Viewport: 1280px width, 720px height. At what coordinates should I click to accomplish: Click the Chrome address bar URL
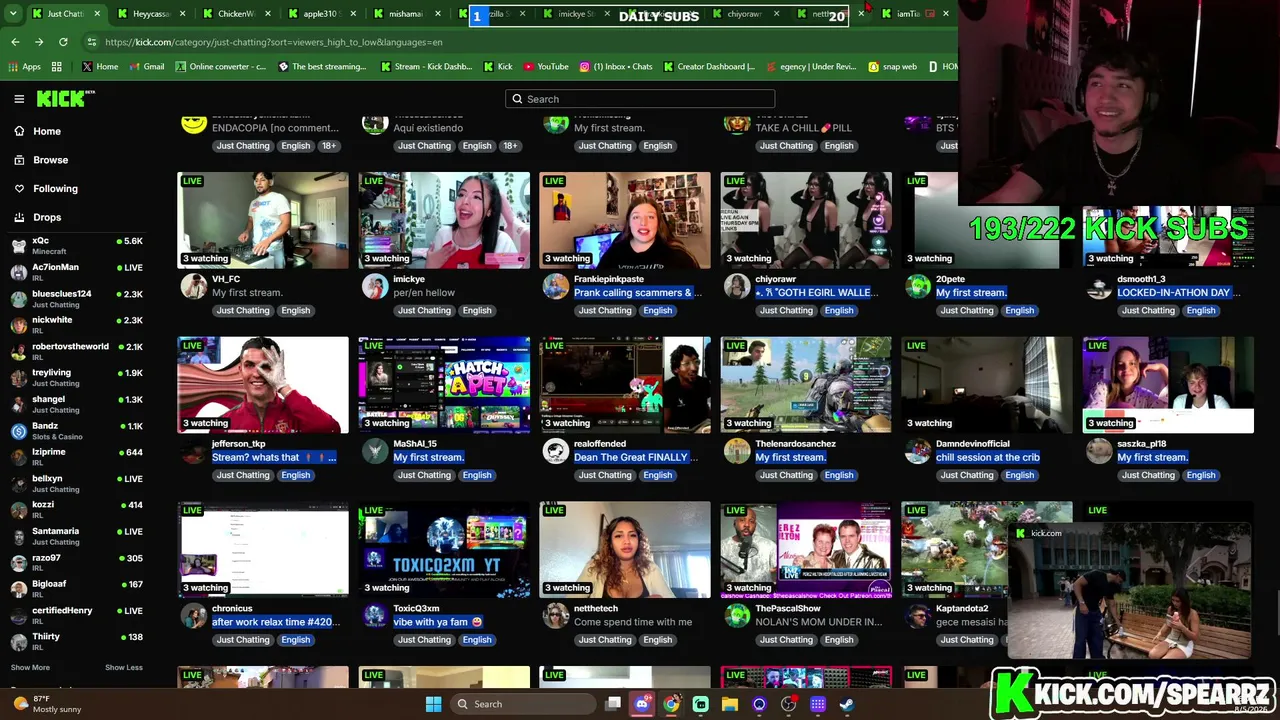click(x=273, y=42)
